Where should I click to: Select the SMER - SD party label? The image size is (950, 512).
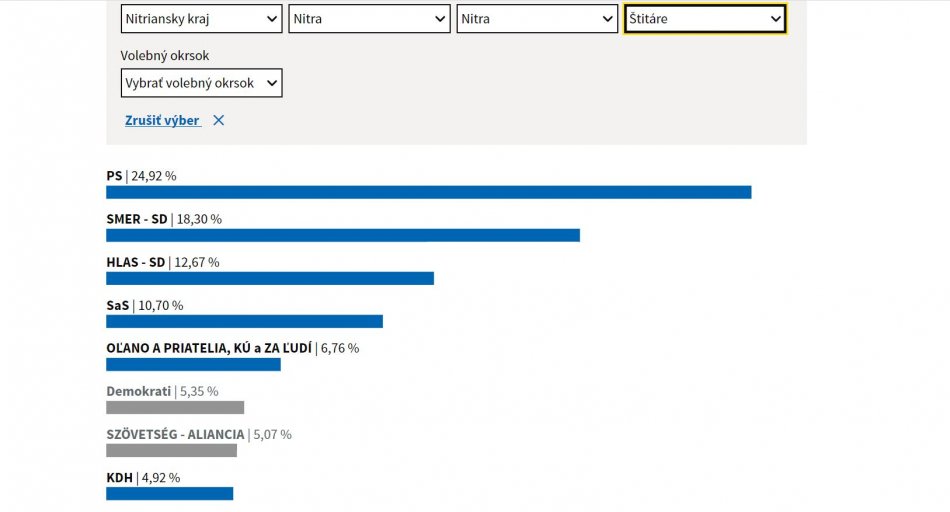(x=137, y=219)
